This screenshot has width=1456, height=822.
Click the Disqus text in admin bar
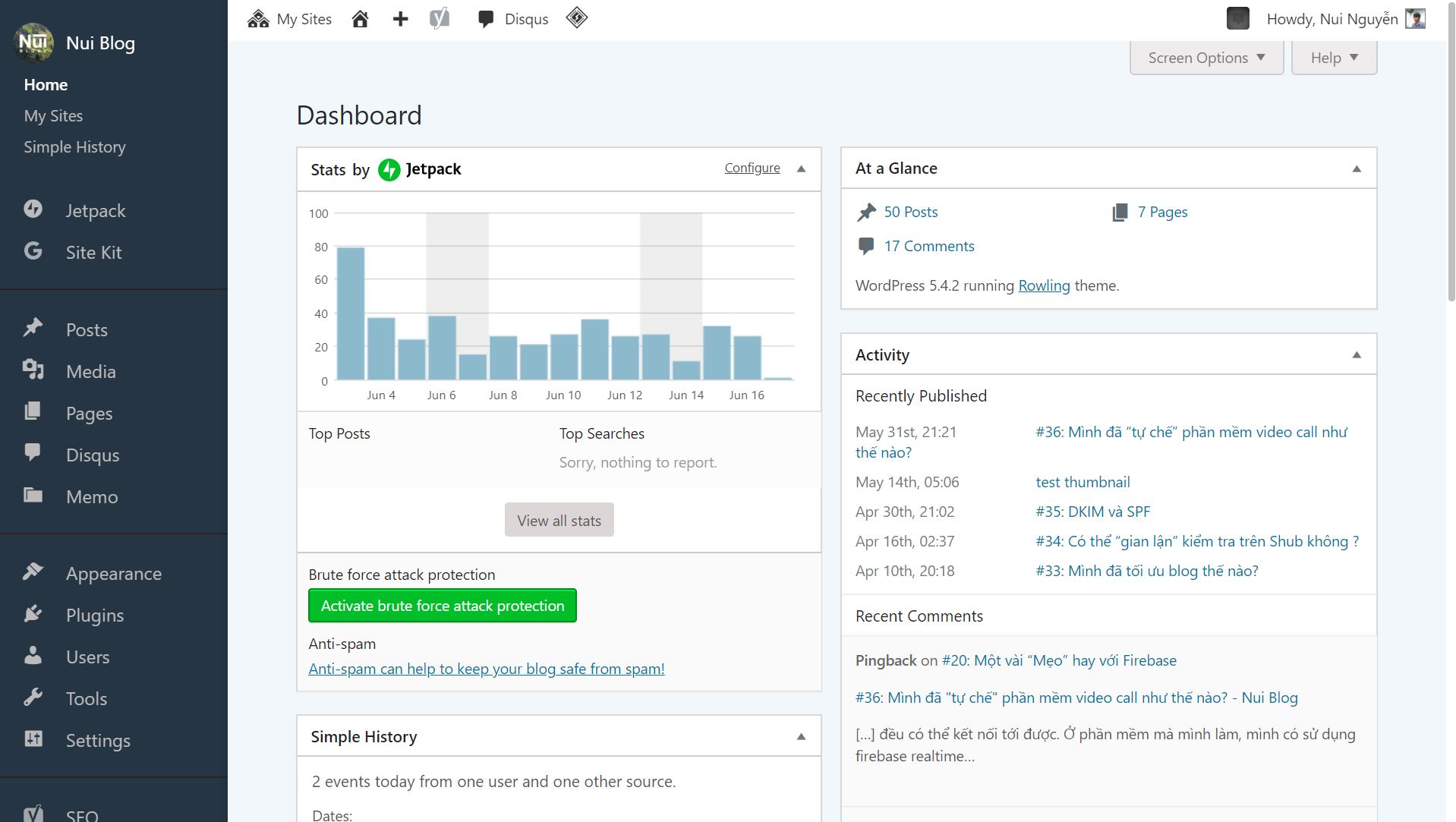coord(526,19)
